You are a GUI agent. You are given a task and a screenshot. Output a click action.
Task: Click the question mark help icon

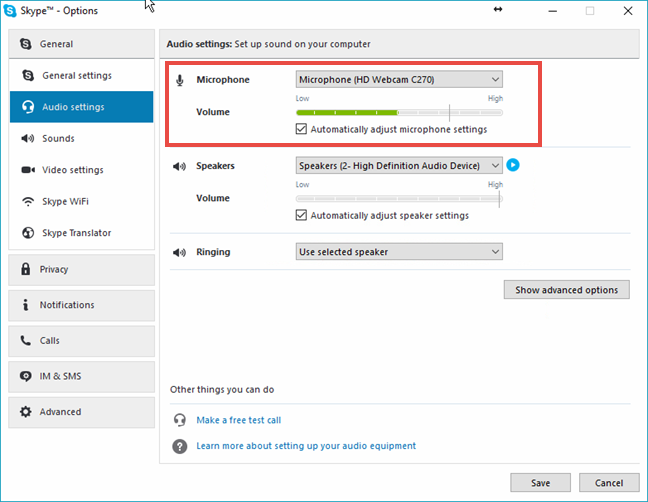(180, 446)
